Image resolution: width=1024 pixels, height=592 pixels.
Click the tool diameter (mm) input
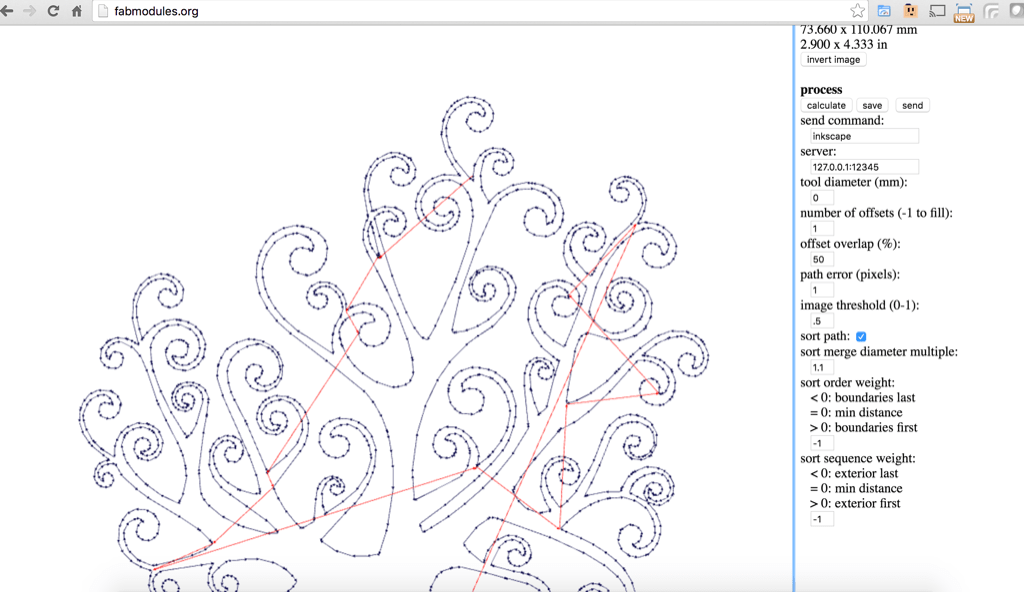822,197
